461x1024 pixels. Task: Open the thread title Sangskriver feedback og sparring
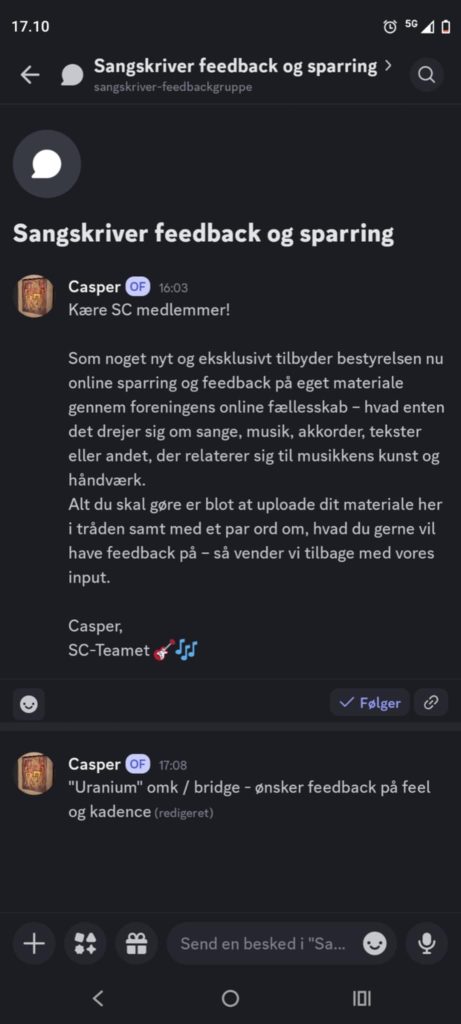point(236,66)
